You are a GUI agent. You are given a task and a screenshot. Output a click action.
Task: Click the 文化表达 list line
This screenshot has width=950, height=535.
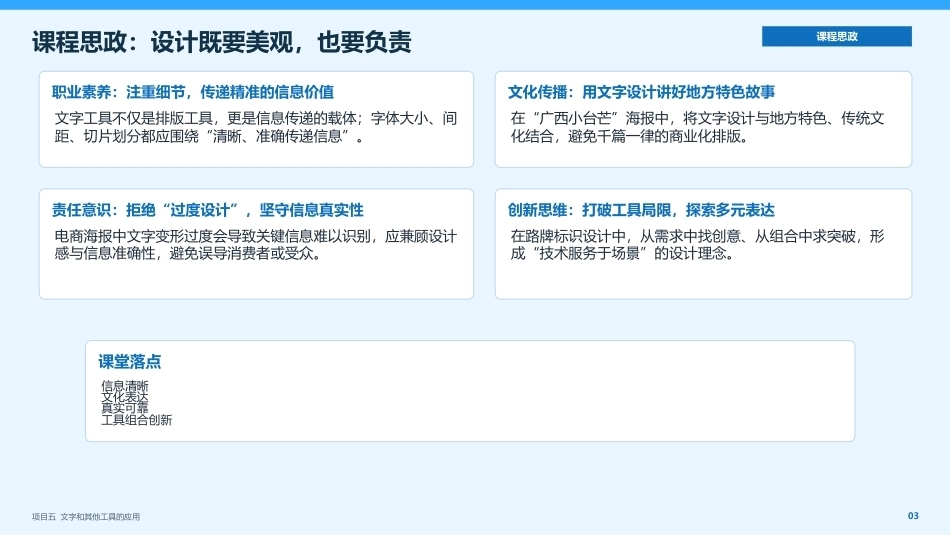[124, 397]
